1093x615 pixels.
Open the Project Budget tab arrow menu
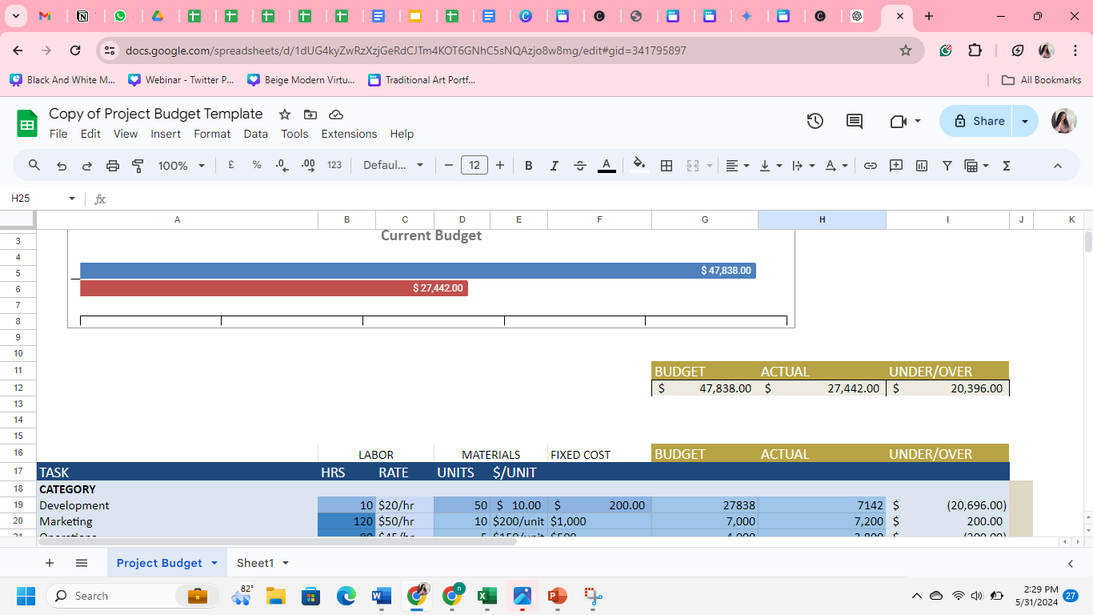click(213, 563)
